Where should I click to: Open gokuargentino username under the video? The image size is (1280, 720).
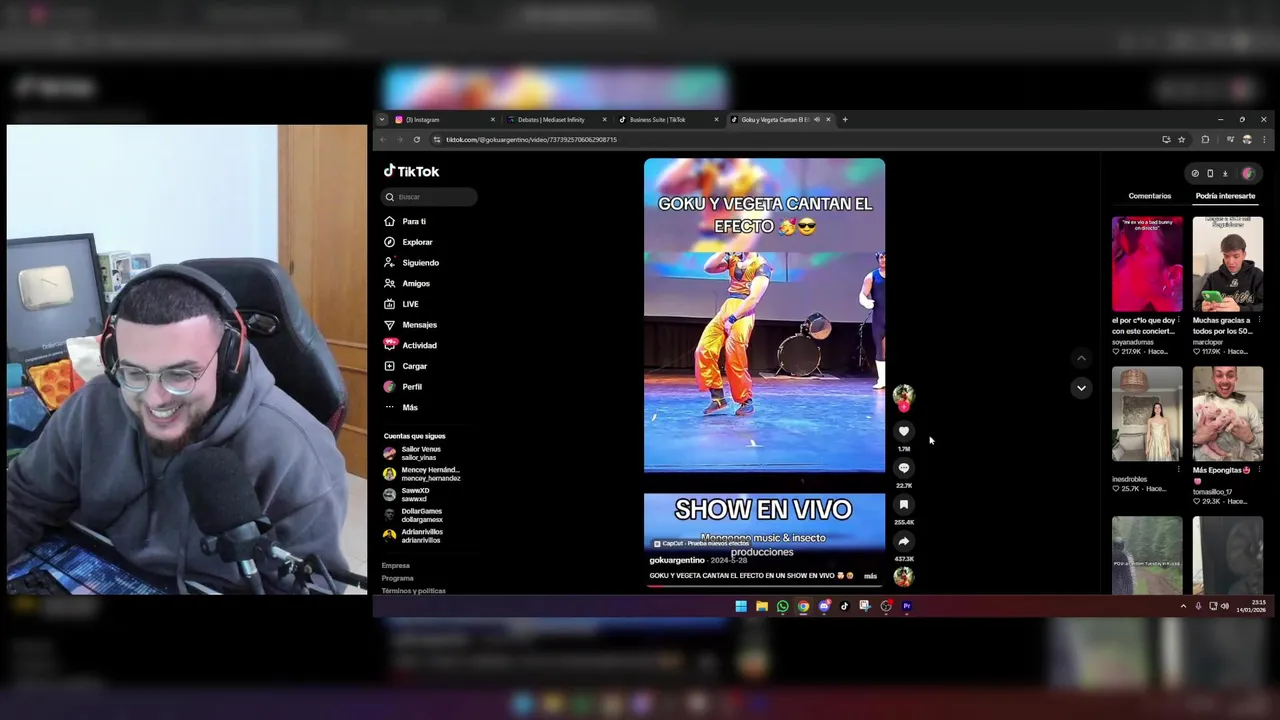click(x=677, y=560)
